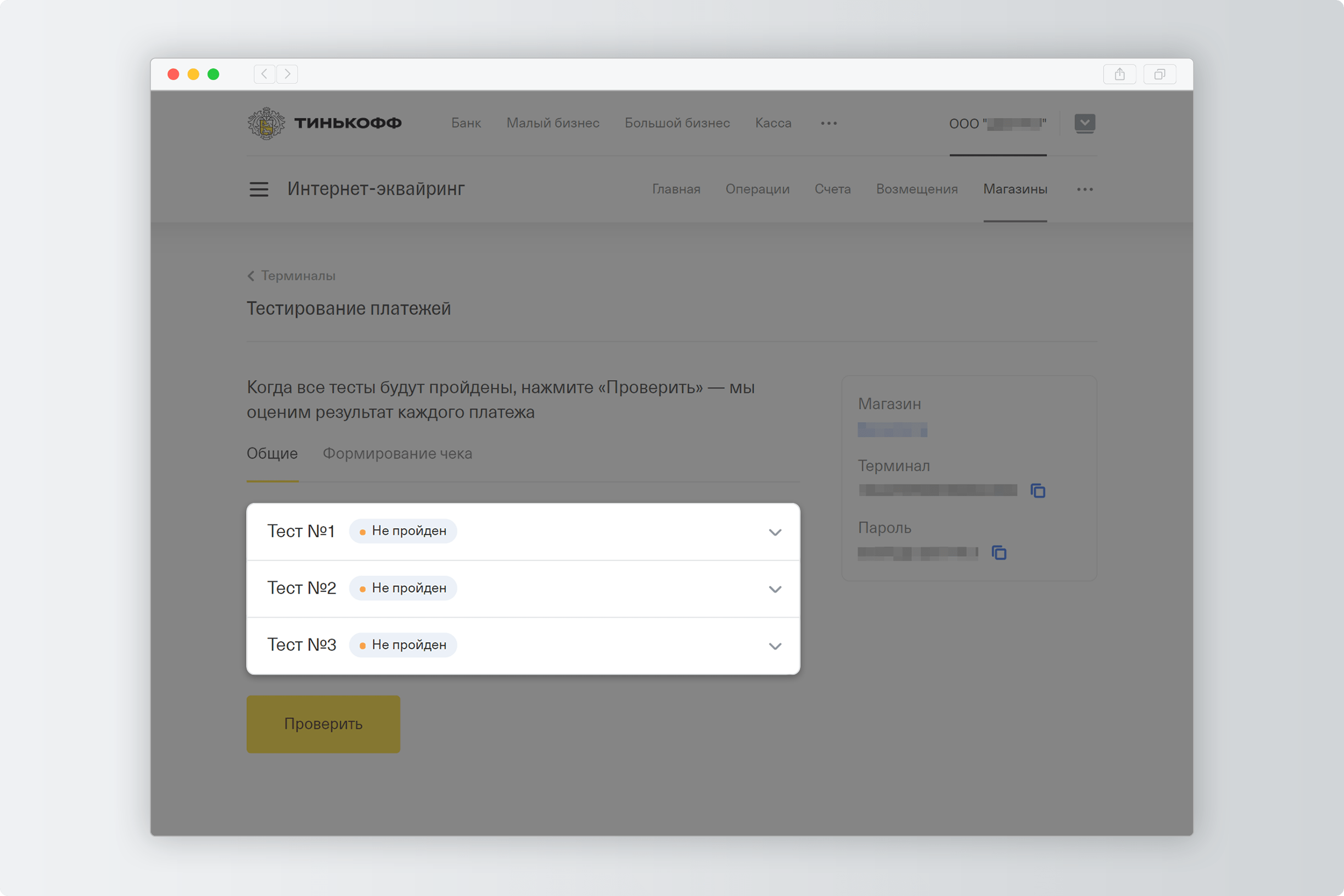Viewport: 1344px width, 896px height.
Task: Open the Малый бизнес menu item
Action: click(552, 123)
